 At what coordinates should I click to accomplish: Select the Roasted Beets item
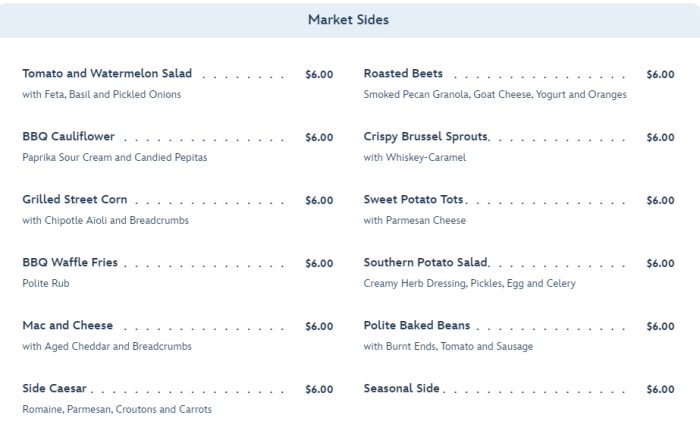click(403, 74)
